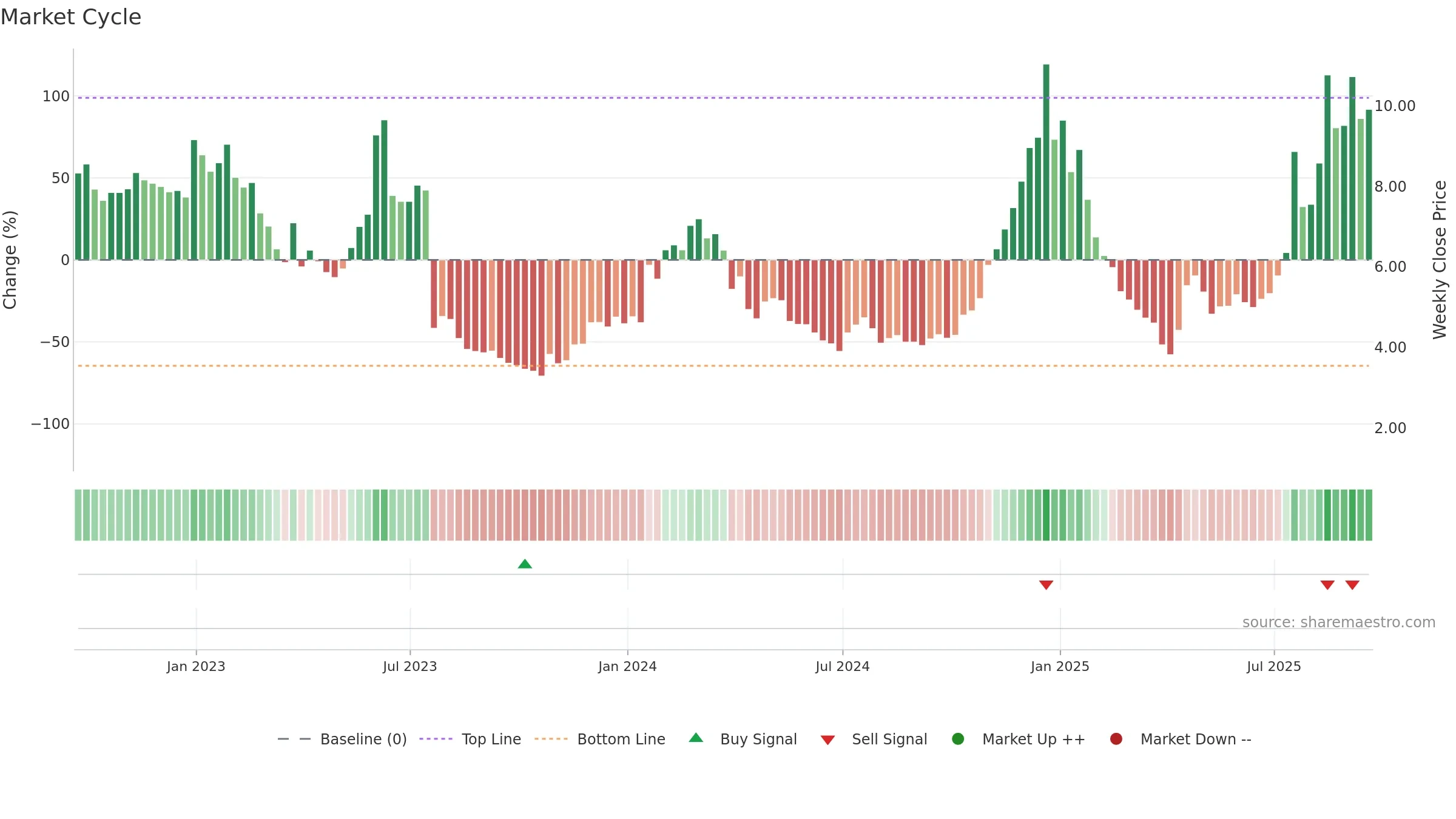
Task: Click the Jul 2023 axis label
Action: 410,666
